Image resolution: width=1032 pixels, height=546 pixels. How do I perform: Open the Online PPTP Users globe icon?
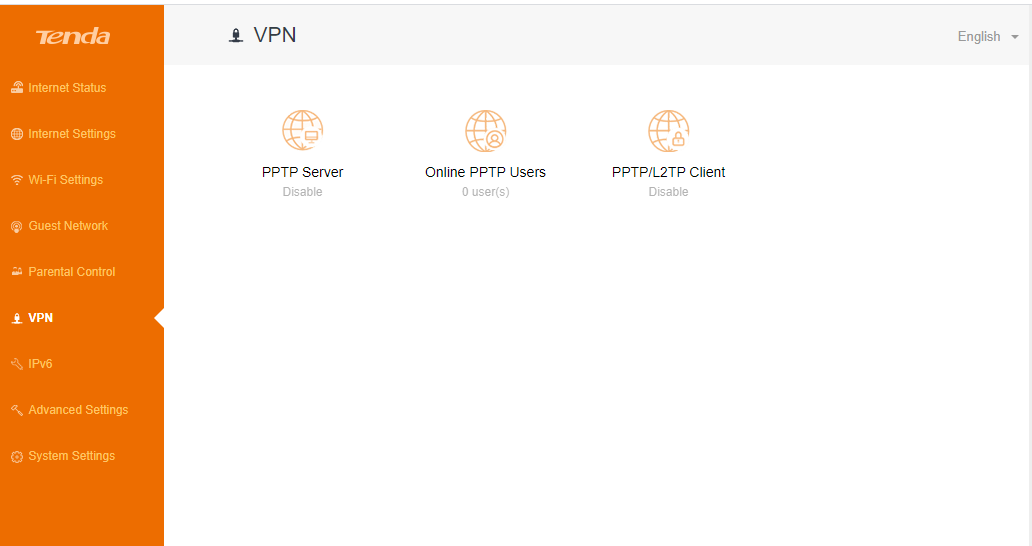486,130
